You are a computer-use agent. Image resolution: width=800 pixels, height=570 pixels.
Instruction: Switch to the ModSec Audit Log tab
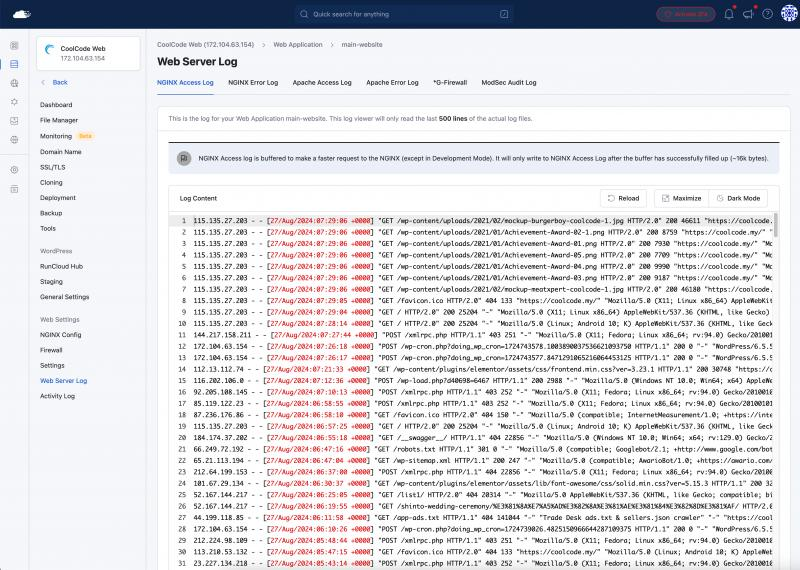[509, 82]
